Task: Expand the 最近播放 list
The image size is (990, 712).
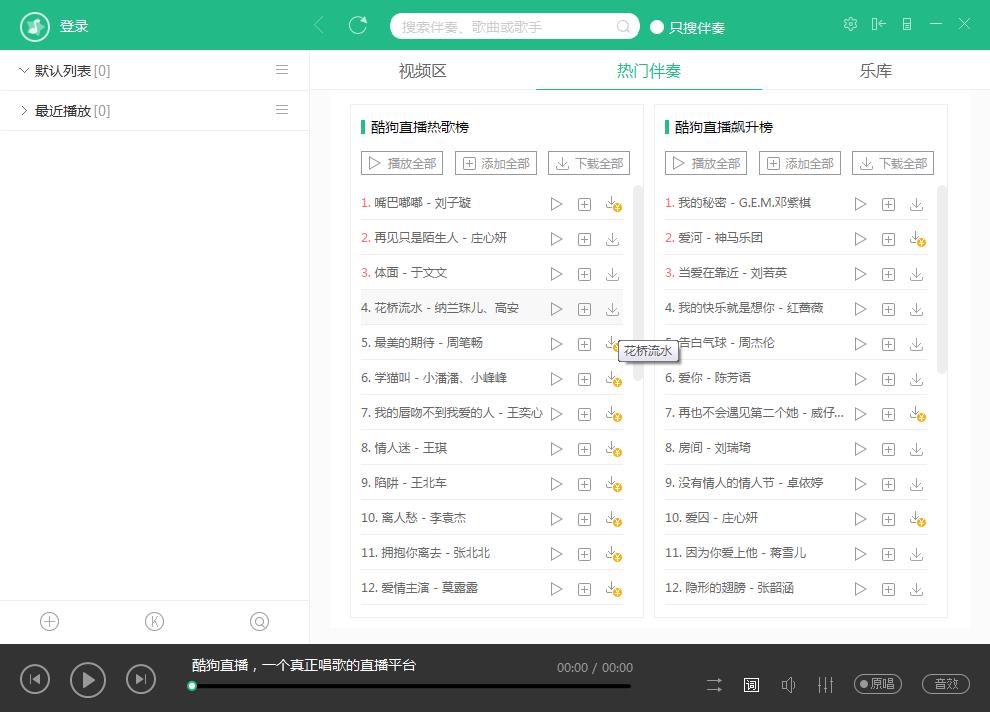Action: tap(24, 110)
